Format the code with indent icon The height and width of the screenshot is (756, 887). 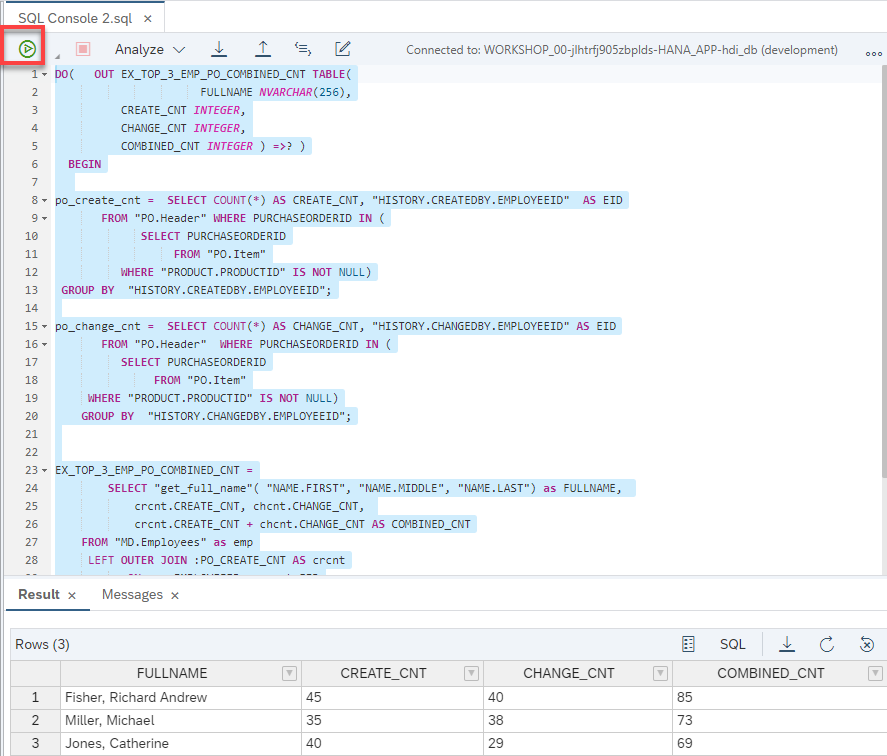(303, 49)
